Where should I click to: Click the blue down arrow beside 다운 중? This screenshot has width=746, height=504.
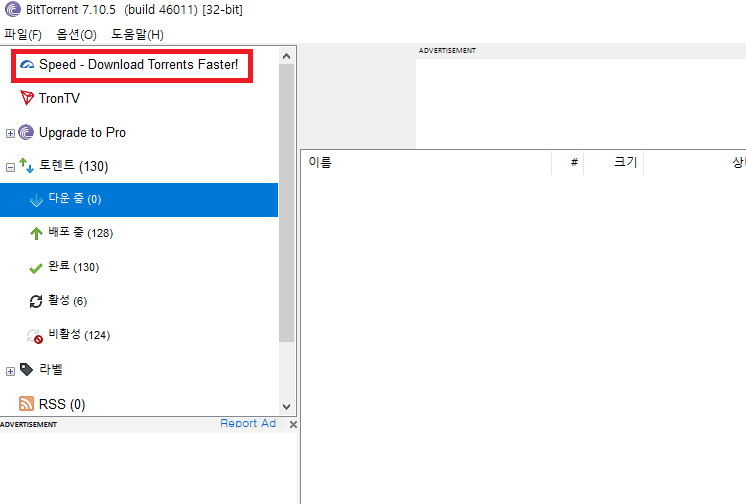36,200
